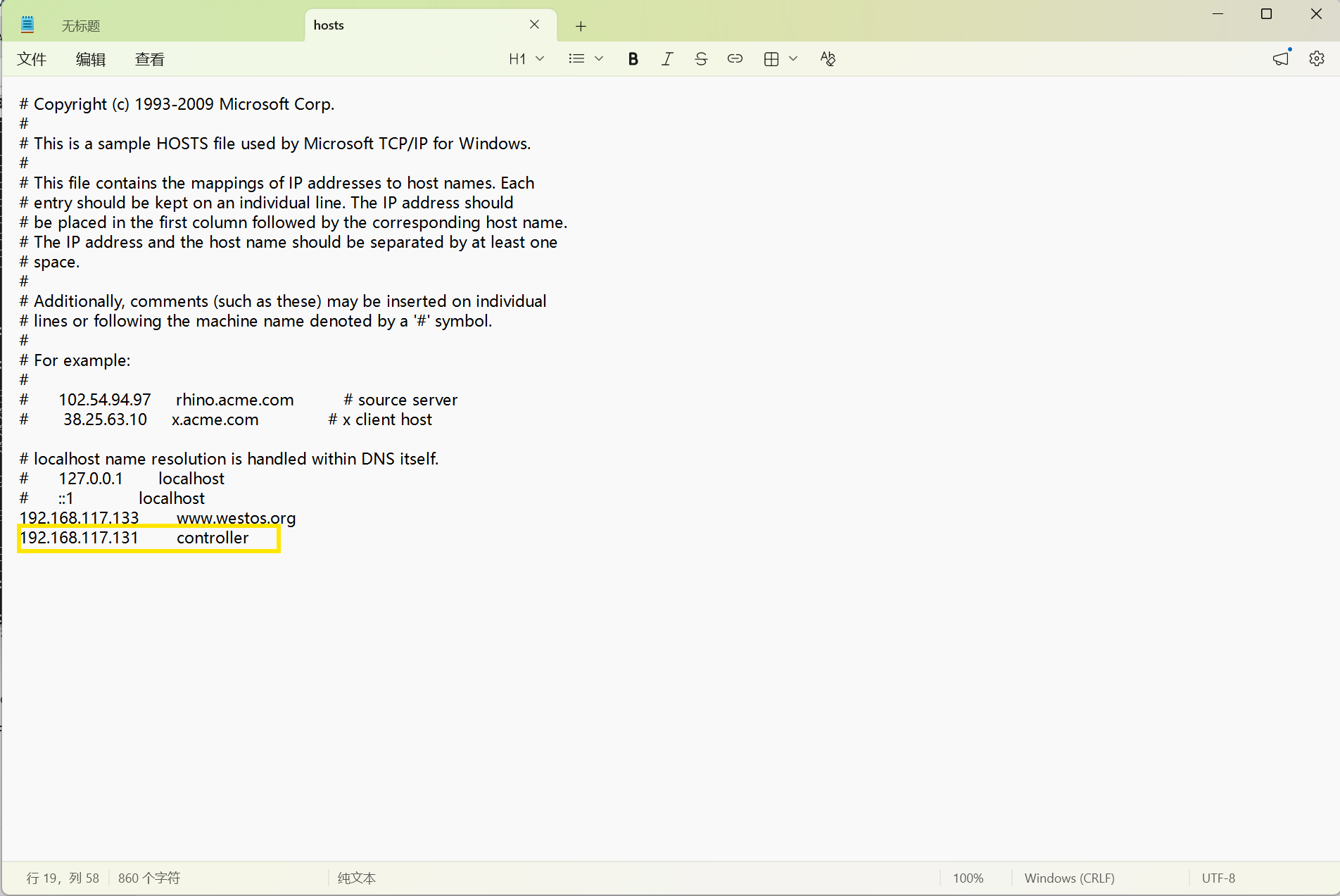Click x.acme.com in the example line
This screenshot has height=896, width=1340.
[215, 419]
